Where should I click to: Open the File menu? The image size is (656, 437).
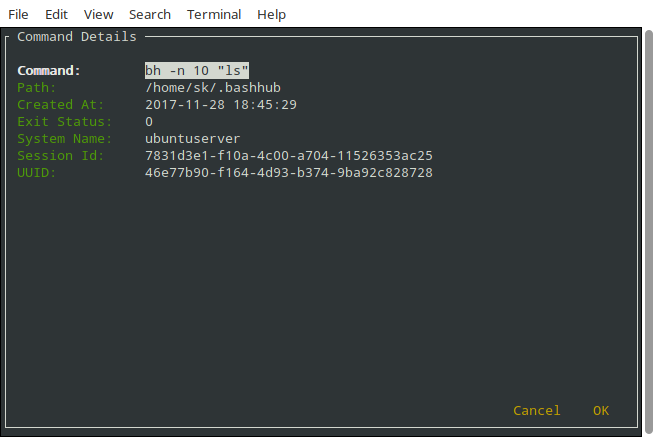(18, 14)
